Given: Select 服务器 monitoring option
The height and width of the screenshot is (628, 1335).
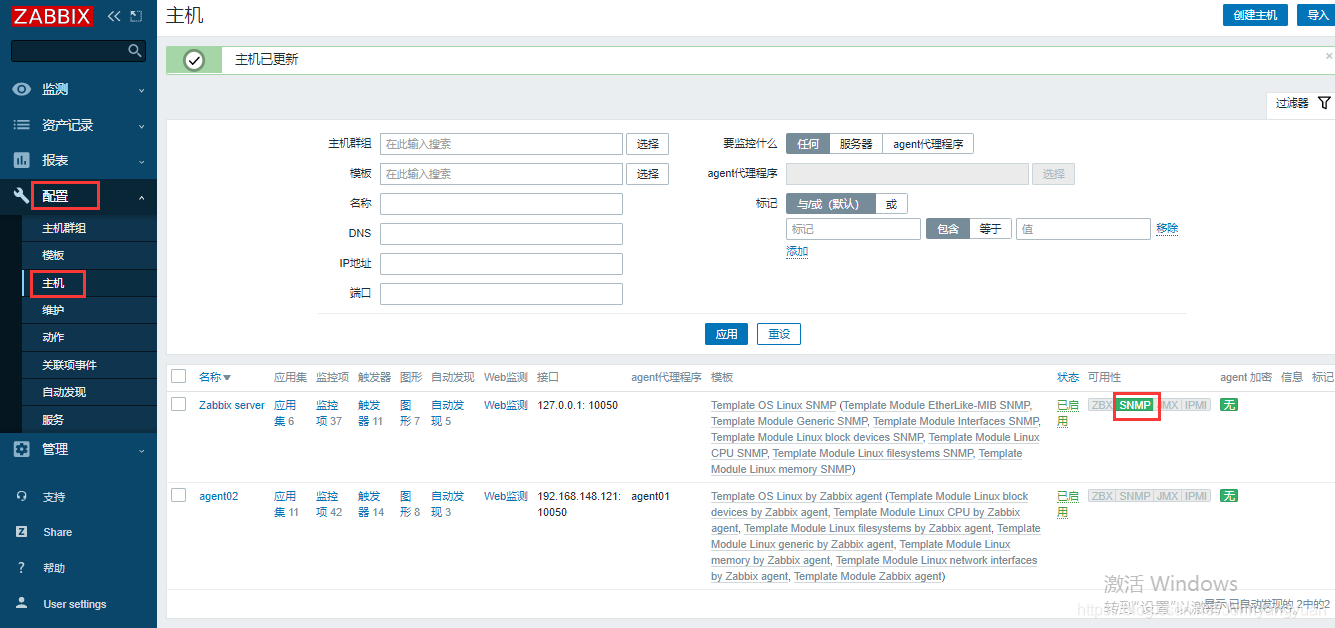Looking at the screenshot, I should pos(856,144).
